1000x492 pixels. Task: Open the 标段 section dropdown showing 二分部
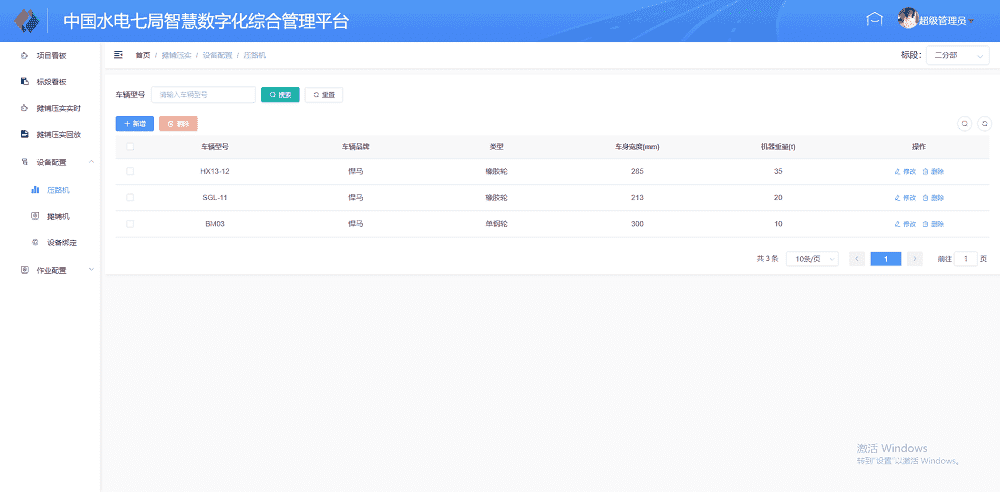tap(957, 56)
